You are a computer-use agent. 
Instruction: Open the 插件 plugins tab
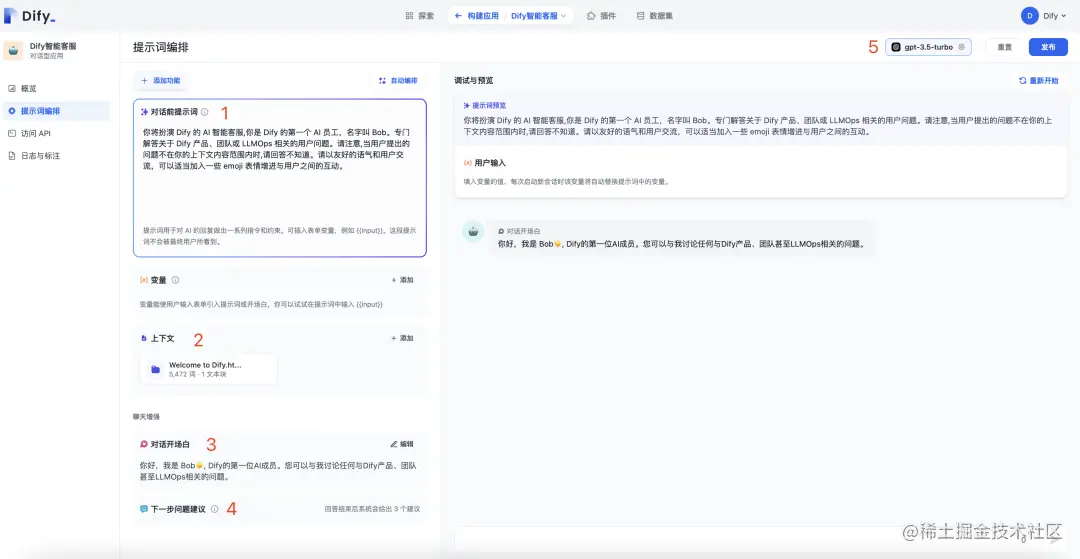coord(601,16)
